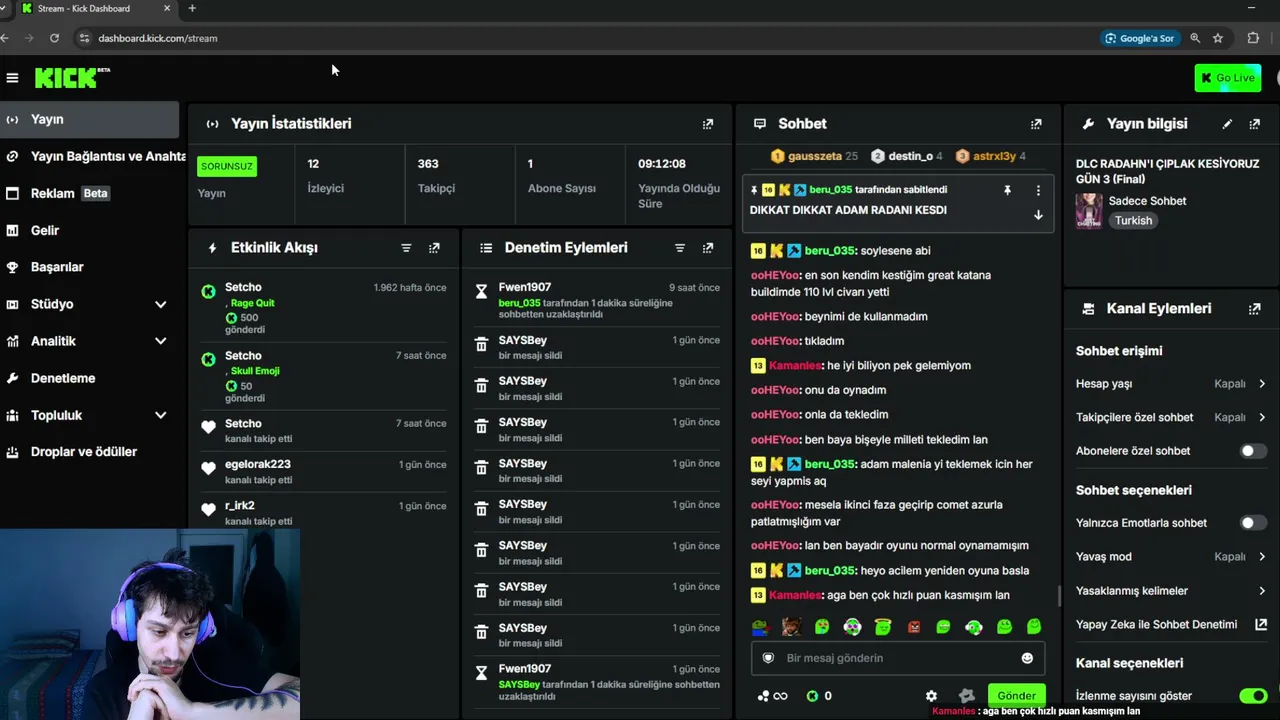The width and height of the screenshot is (1280, 720).
Task: Expand the Stüdyo sidebar section
Action: click(160, 304)
